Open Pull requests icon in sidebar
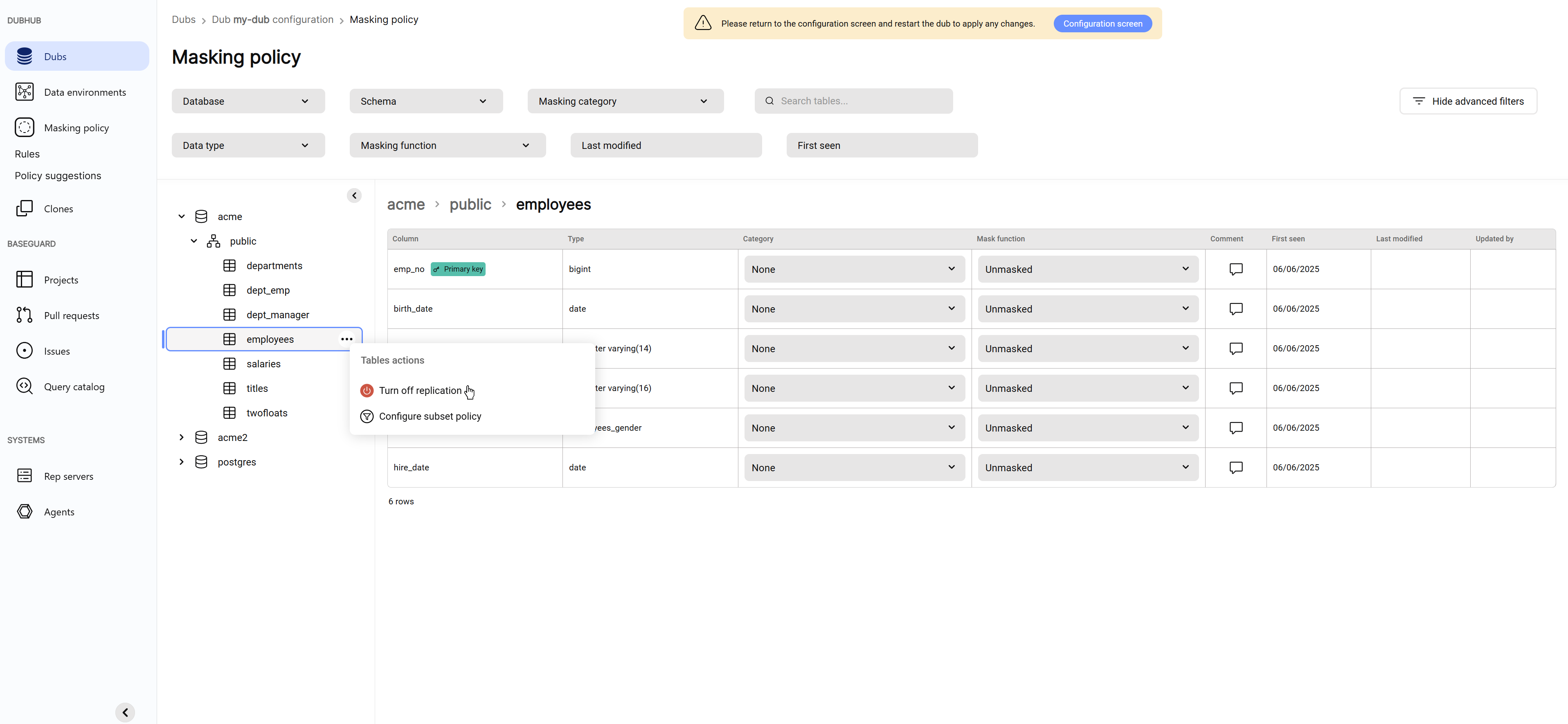Image resolution: width=1568 pixels, height=724 pixels. click(x=25, y=315)
